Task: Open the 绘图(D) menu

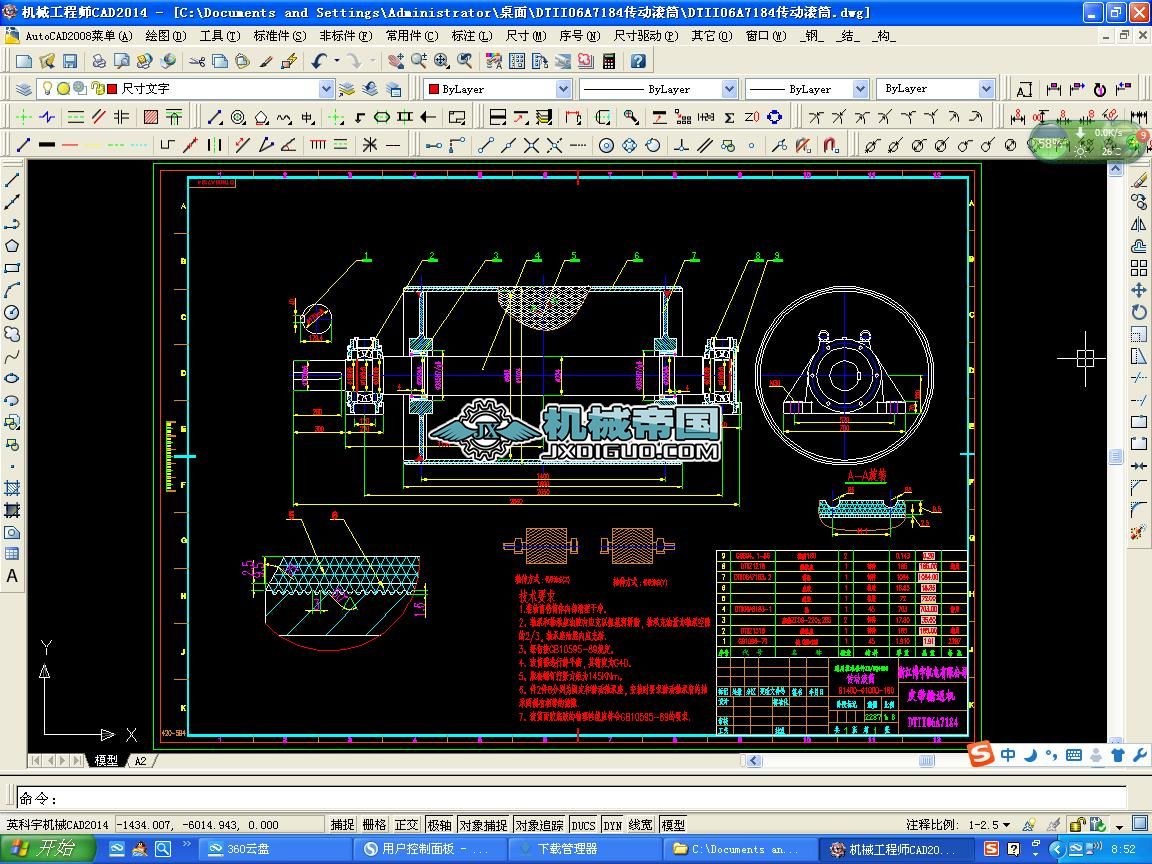Action: (x=165, y=35)
